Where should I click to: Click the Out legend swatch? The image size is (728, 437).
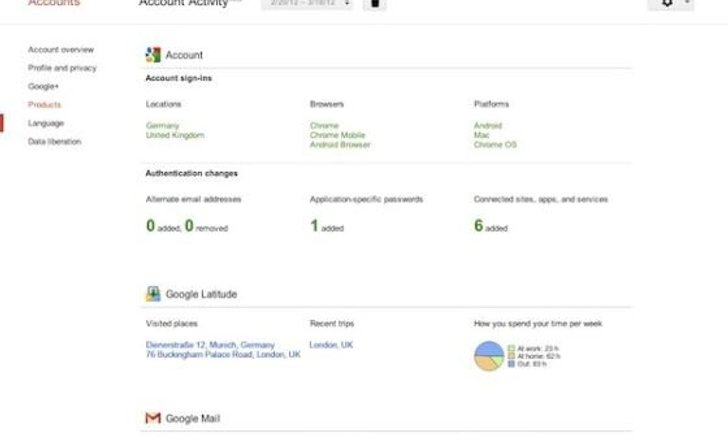tap(511, 364)
